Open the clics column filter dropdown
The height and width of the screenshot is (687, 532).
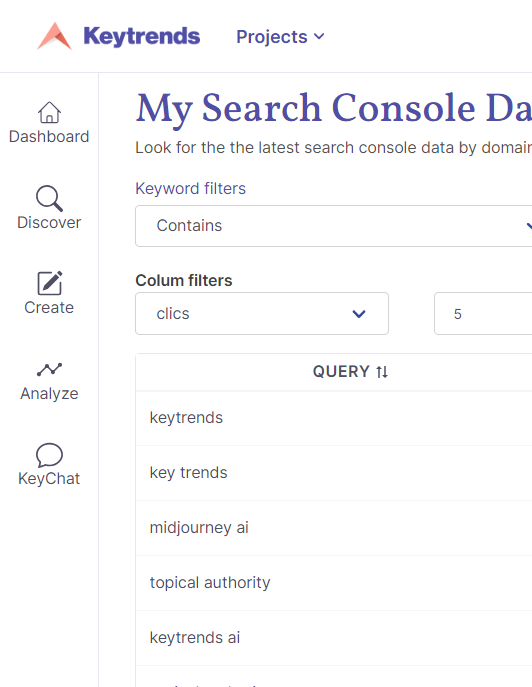pos(262,314)
